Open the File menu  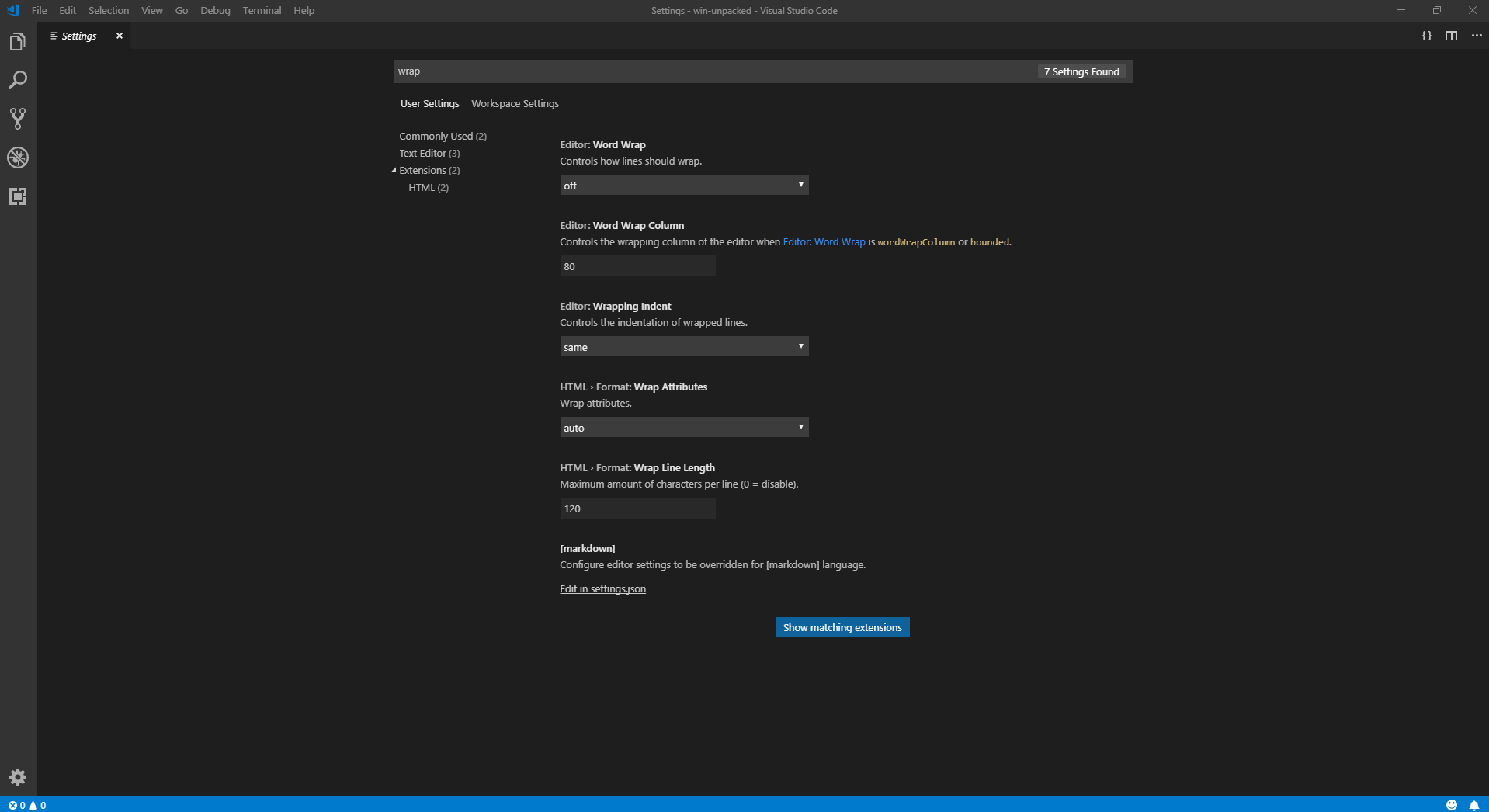40,10
